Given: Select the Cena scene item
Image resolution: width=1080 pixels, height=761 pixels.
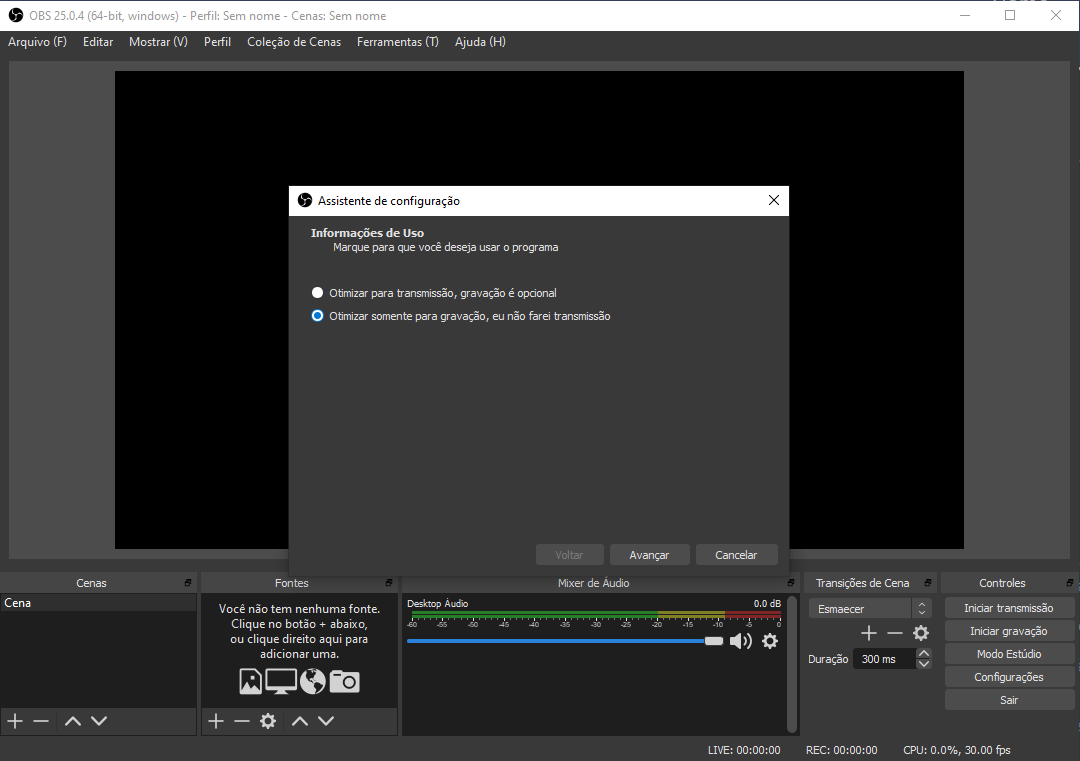Looking at the screenshot, I should 98,603.
